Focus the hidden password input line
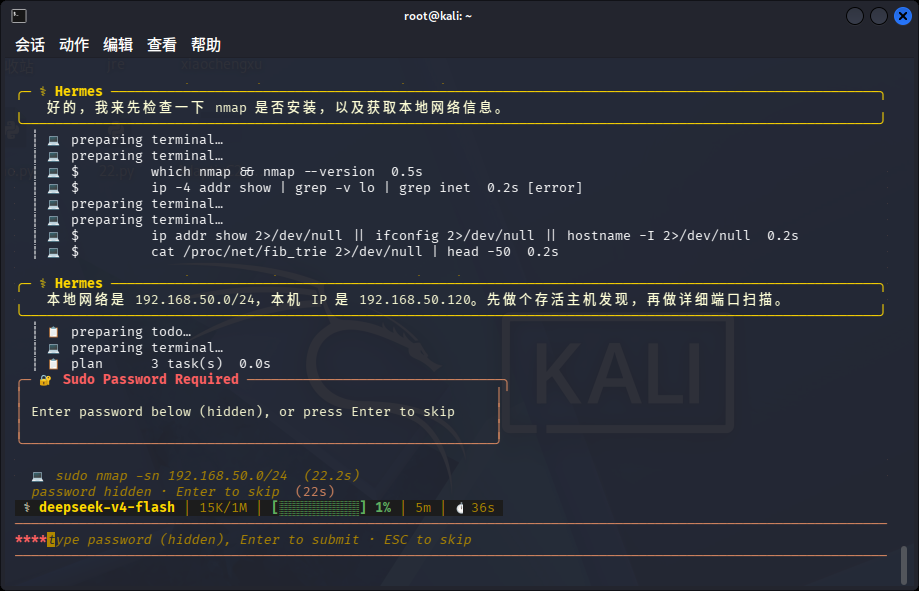 (451, 539)
